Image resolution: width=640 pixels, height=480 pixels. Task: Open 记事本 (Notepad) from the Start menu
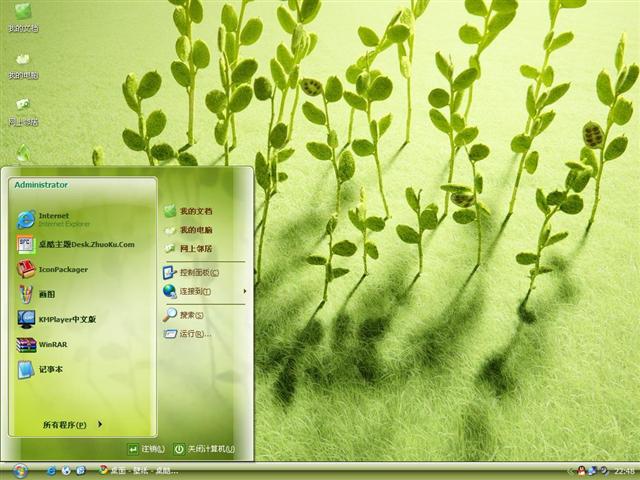click(40, 369)
